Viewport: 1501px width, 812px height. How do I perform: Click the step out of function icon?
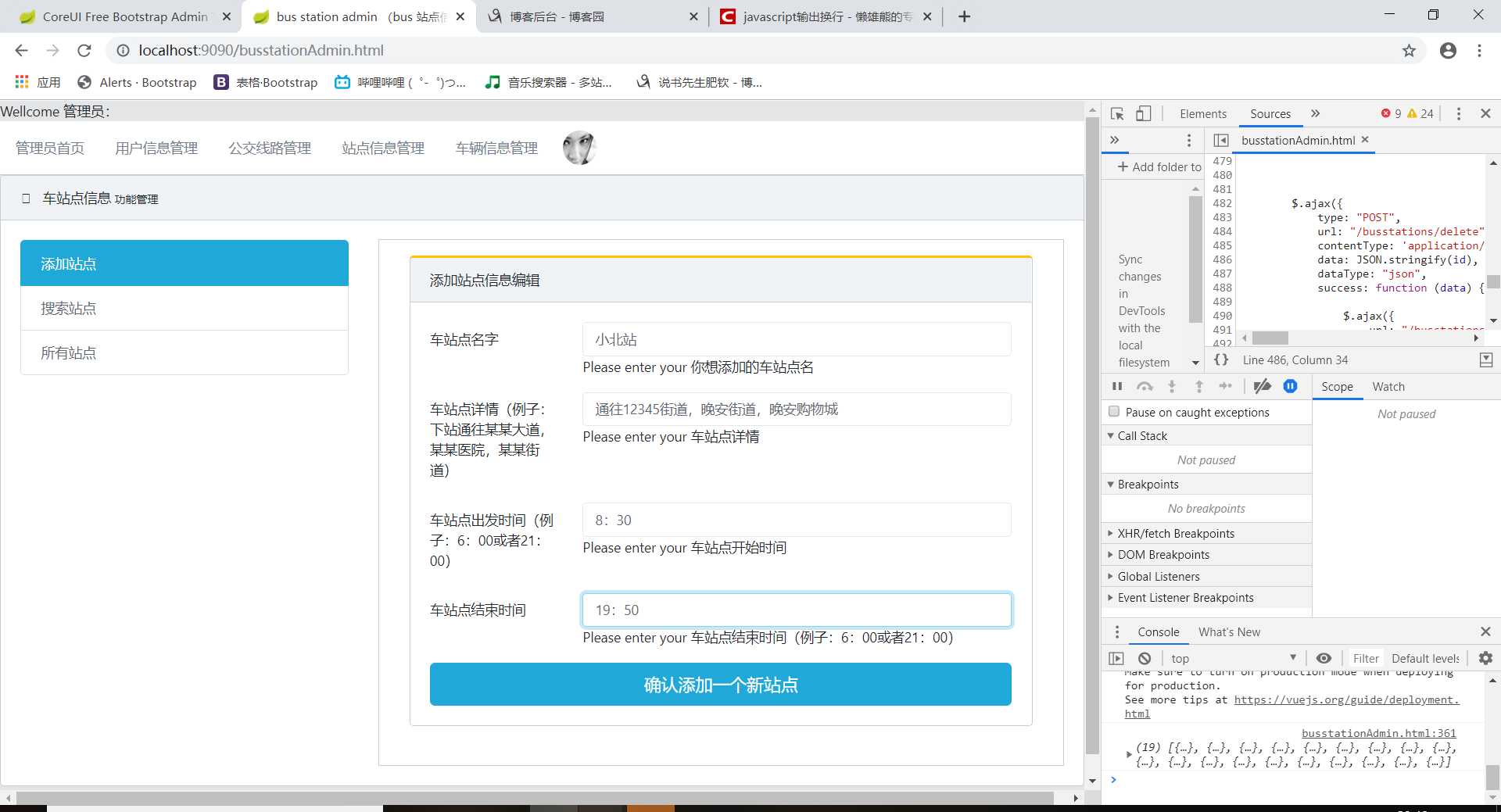1198,386
